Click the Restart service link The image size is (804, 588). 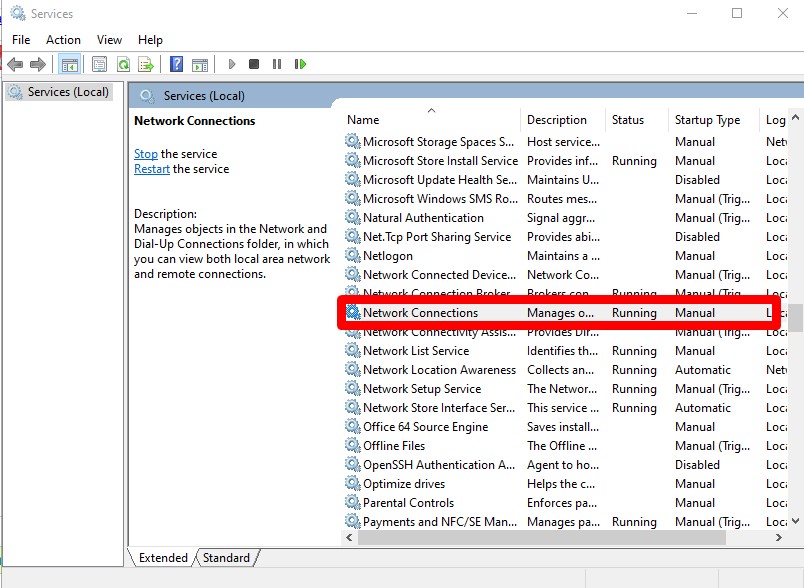pyautogui.click(x=151, y=169)
